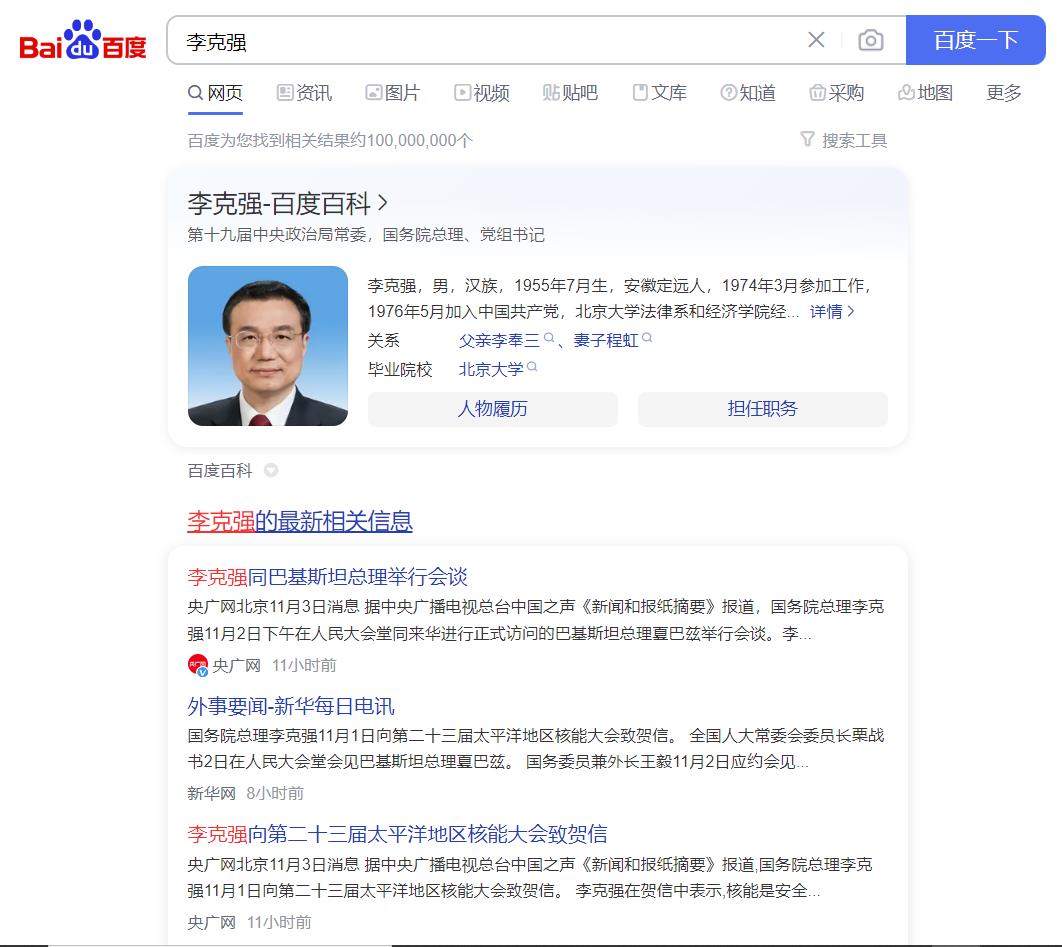Viewport: 1062px width, 947px height.
Task: Click magnifier icon next to 妻子程虹
Action: (647, 337)
